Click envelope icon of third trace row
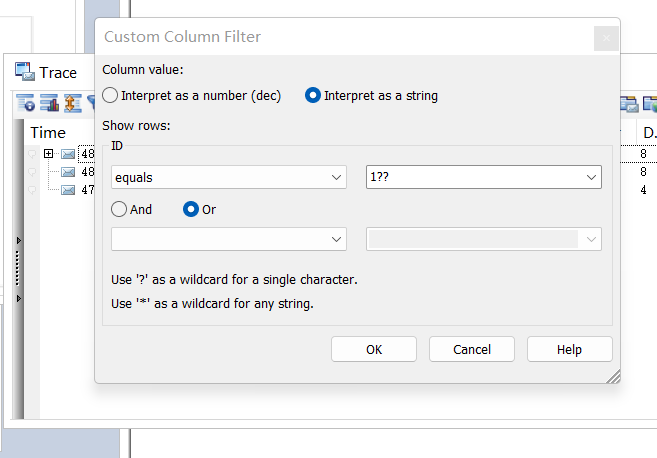 click(x=68, y=190)
